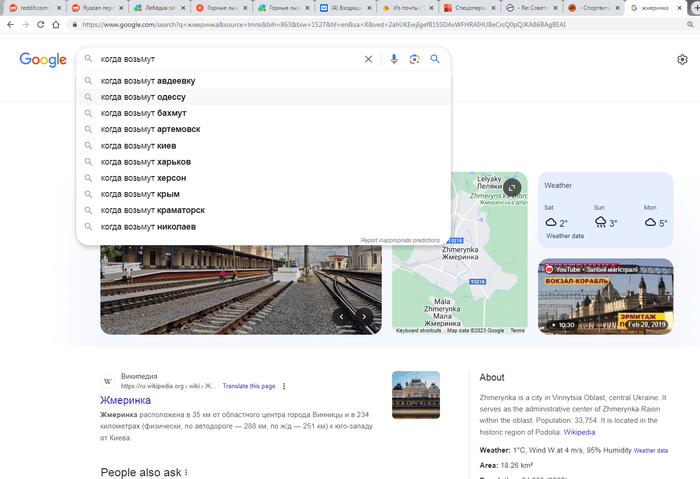This screenshot has height=479, width=700.
Task: Click Report inappropriate predictions
Action: [x=400, y=241]
